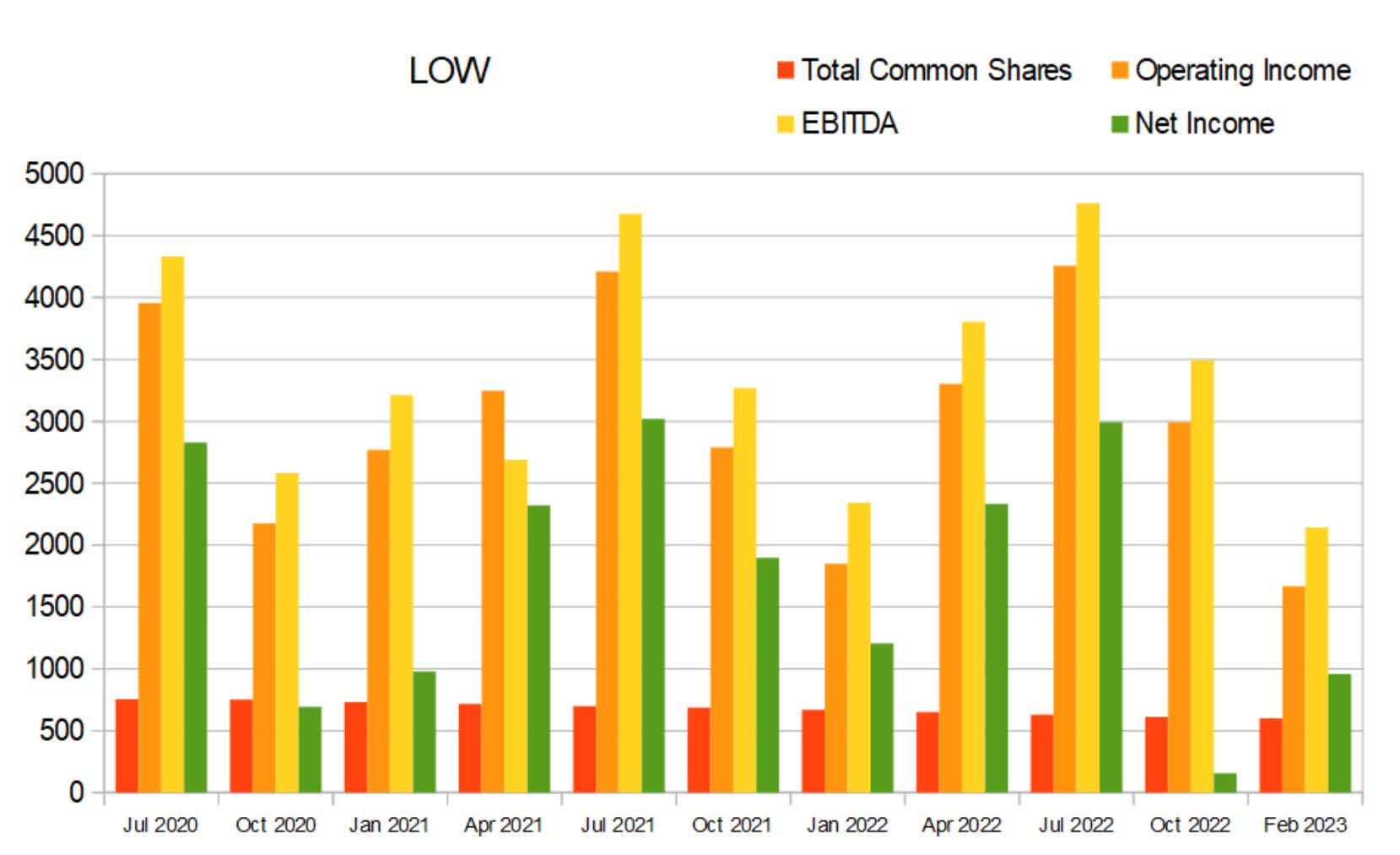Click the 4500 y-axis value
The height and width of the screenshot is (855, 1400).
[x=55, y=235]
